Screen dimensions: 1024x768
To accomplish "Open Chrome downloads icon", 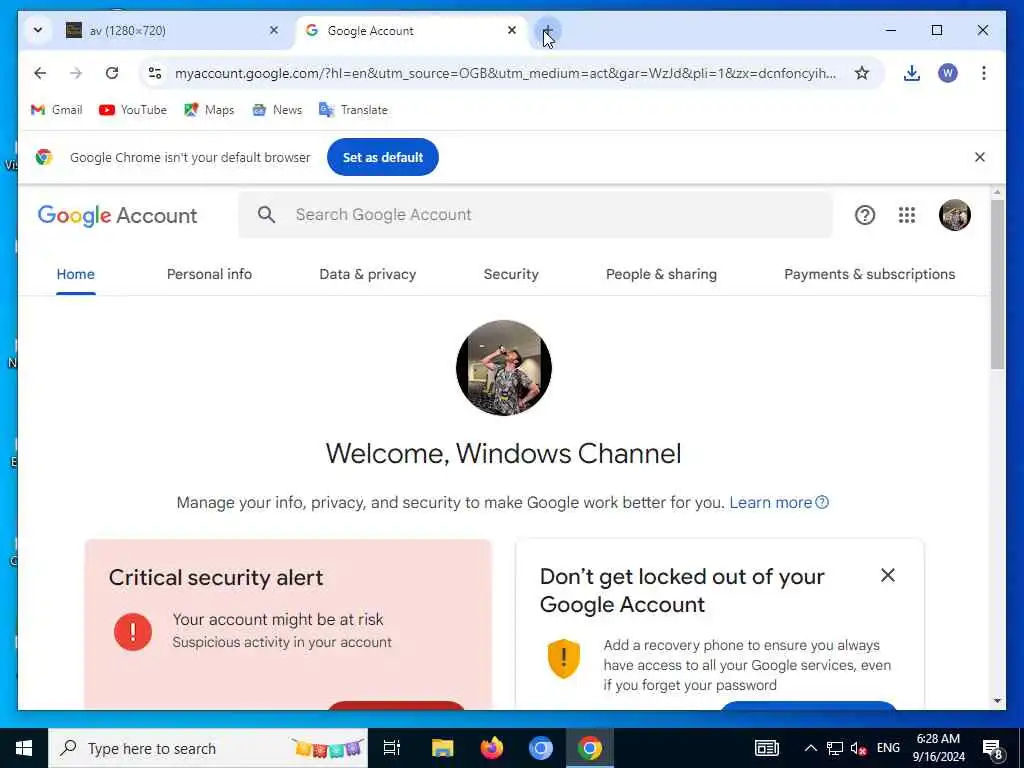I will coord(912,73).
